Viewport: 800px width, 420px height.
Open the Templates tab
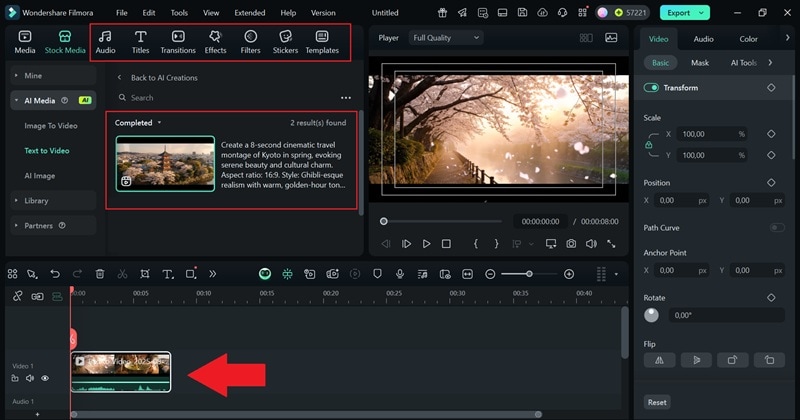tap(322, 42)
